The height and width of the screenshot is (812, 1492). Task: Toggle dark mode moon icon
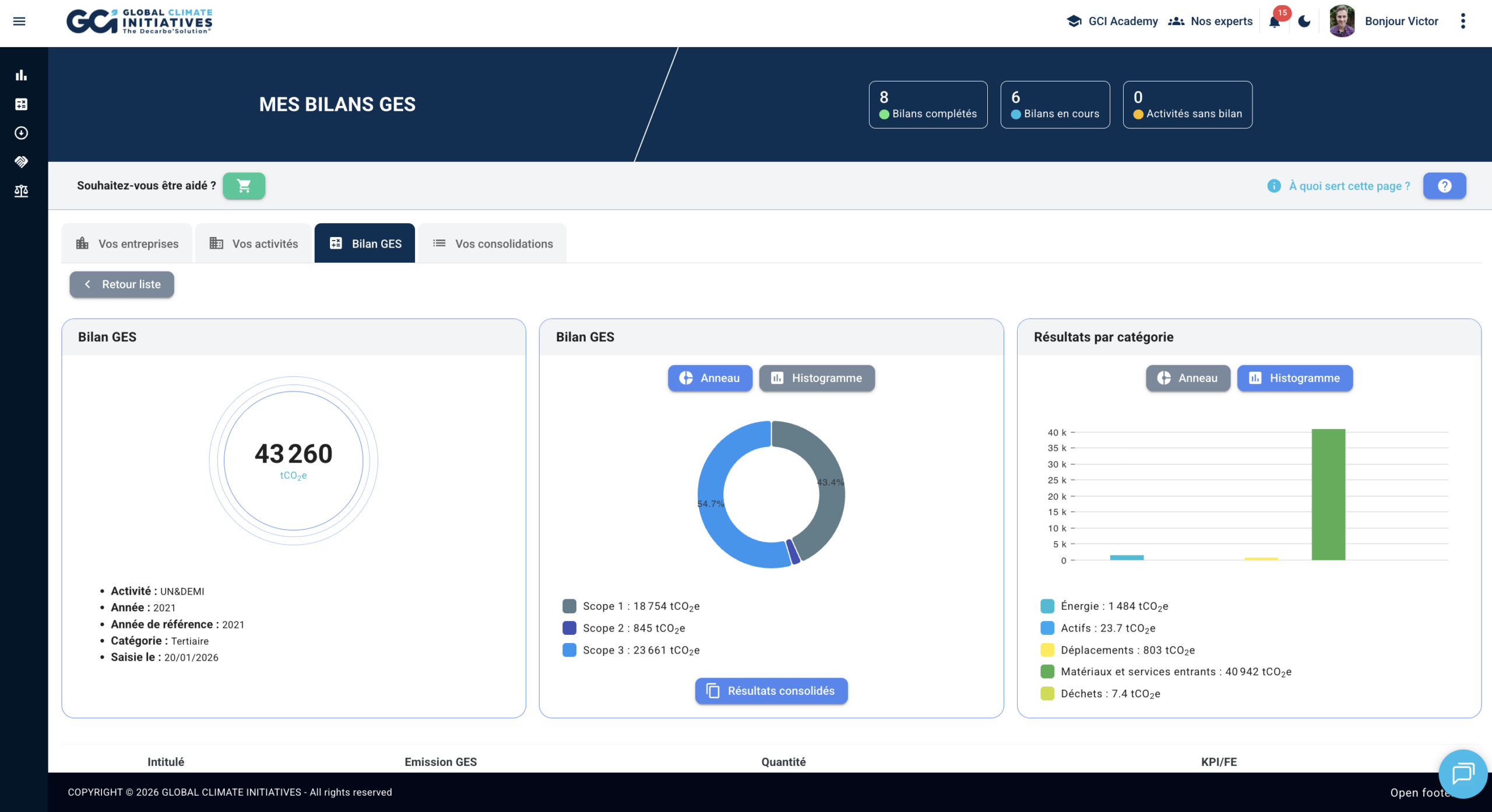click(1304, 22)
